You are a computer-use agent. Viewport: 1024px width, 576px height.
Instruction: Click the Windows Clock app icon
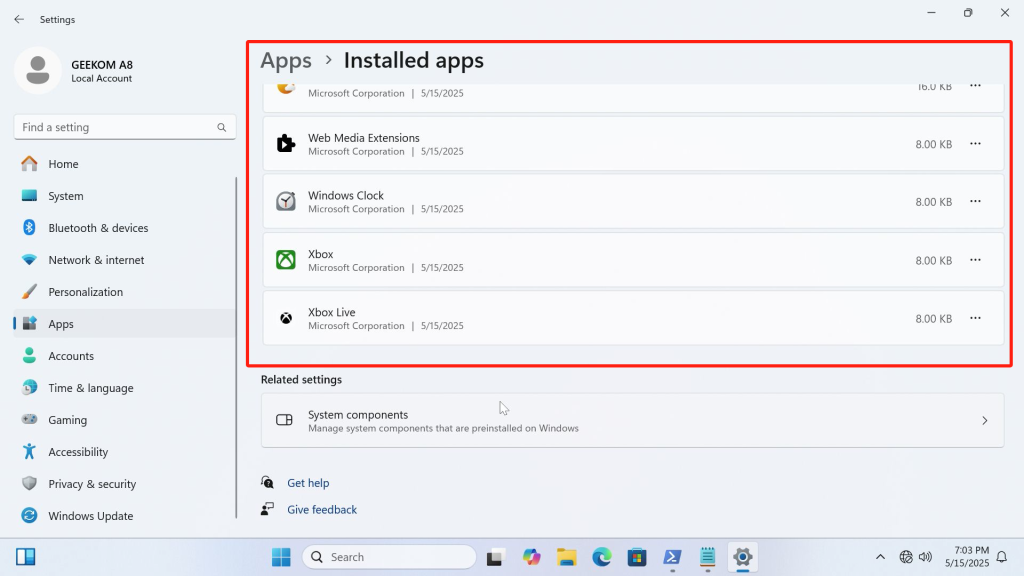[285, 201]
